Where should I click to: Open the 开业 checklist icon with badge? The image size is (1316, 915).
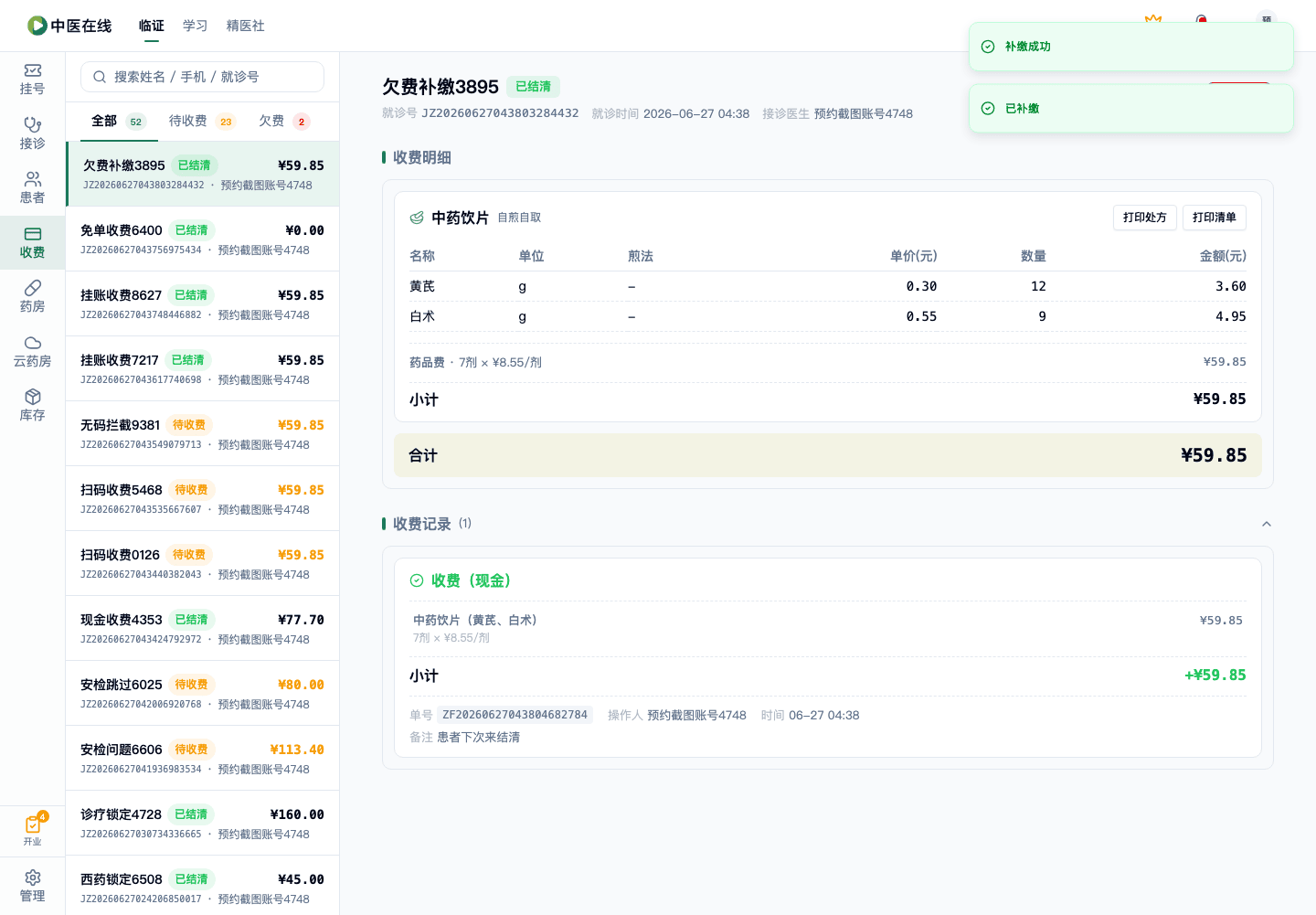coord(32,830)
